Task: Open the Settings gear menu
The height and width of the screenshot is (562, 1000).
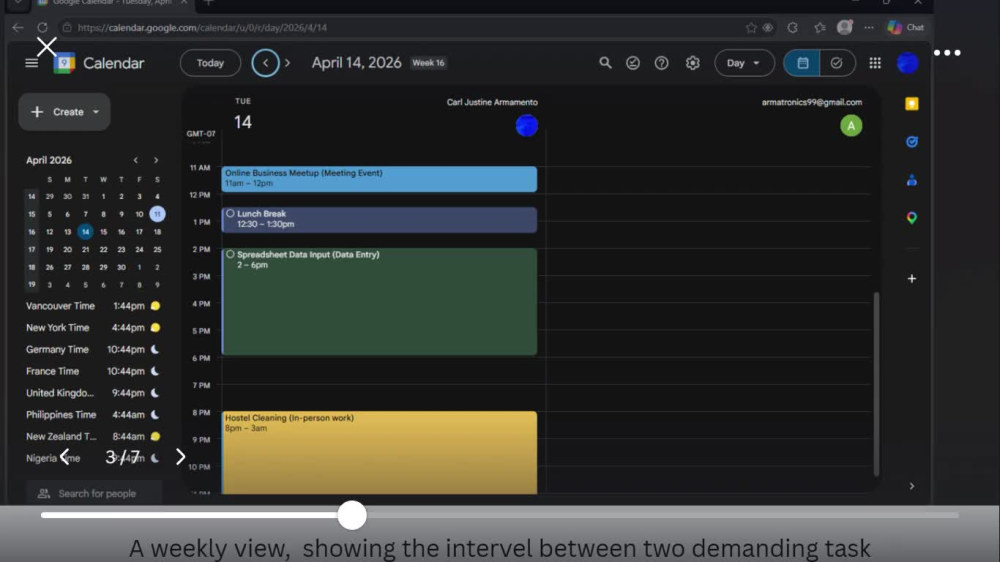Action: coord(693,63)
